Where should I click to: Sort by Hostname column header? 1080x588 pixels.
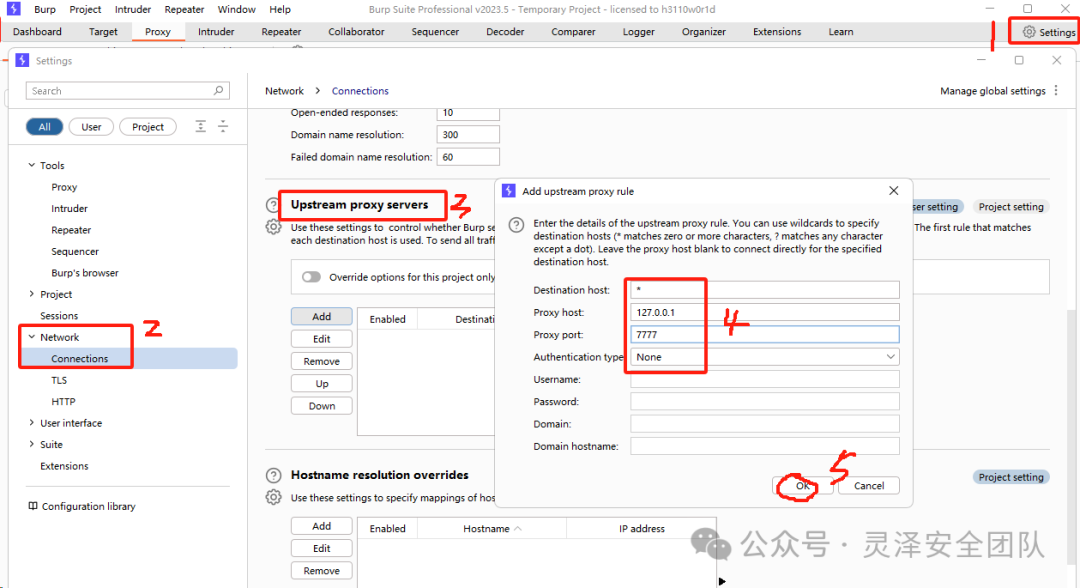tap(492, 528)
